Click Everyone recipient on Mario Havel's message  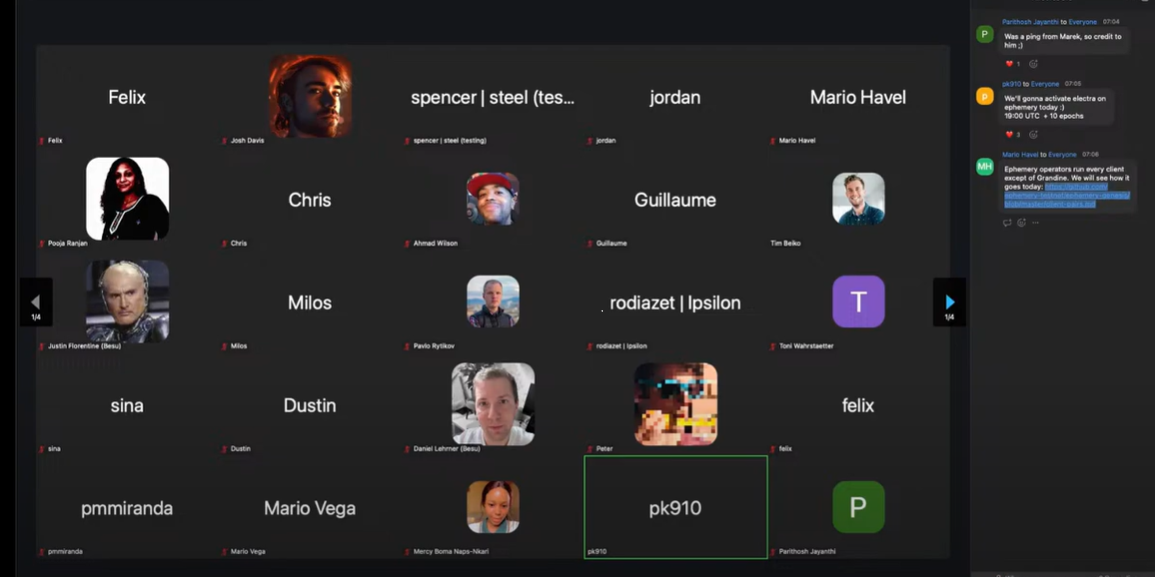(x=1062, y=155)
